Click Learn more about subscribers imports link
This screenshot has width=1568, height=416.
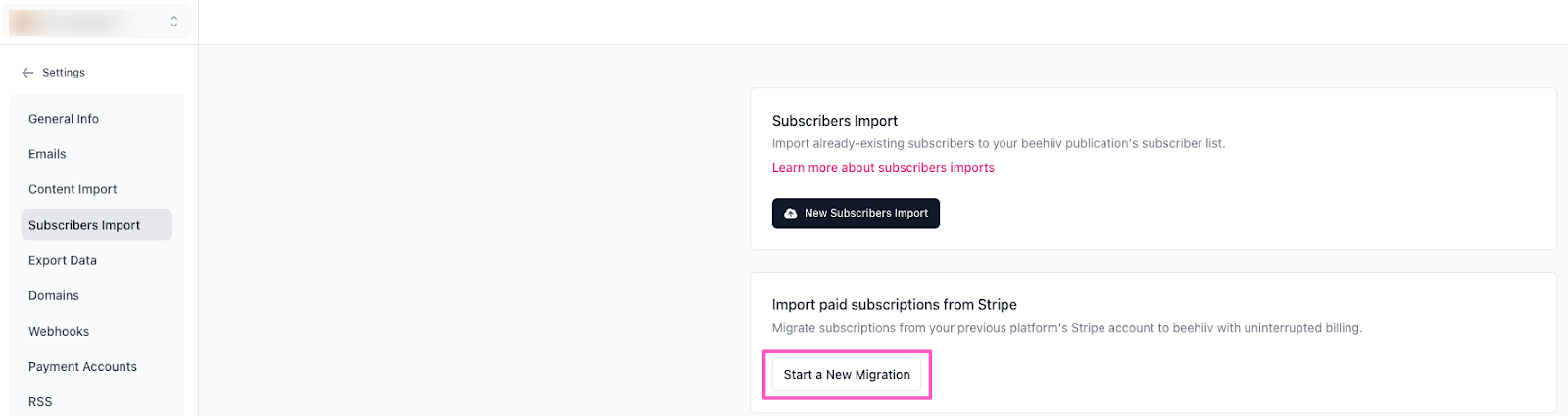[883, 168]
